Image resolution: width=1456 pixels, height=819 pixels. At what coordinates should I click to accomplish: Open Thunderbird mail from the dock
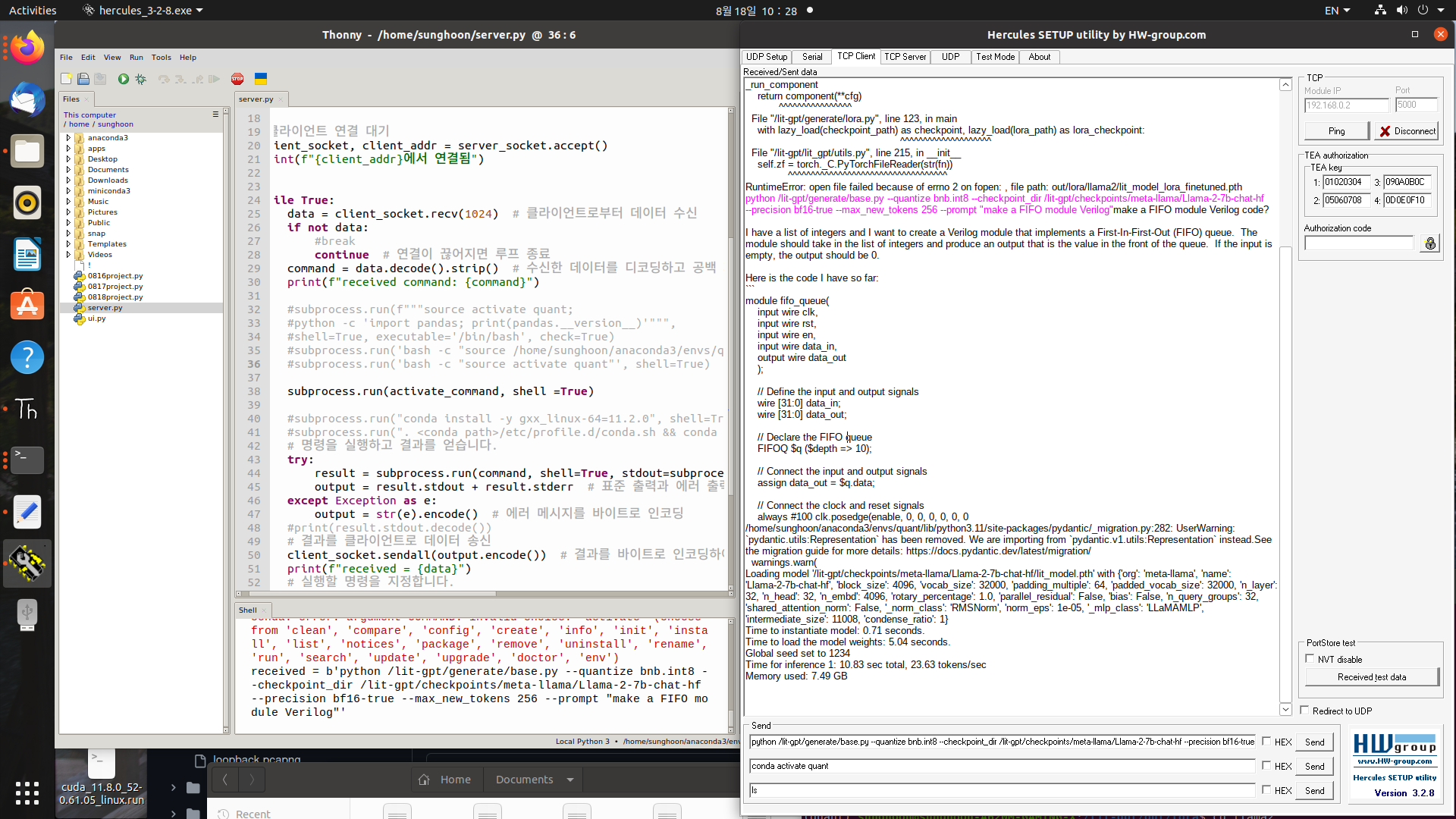[27, 99]
